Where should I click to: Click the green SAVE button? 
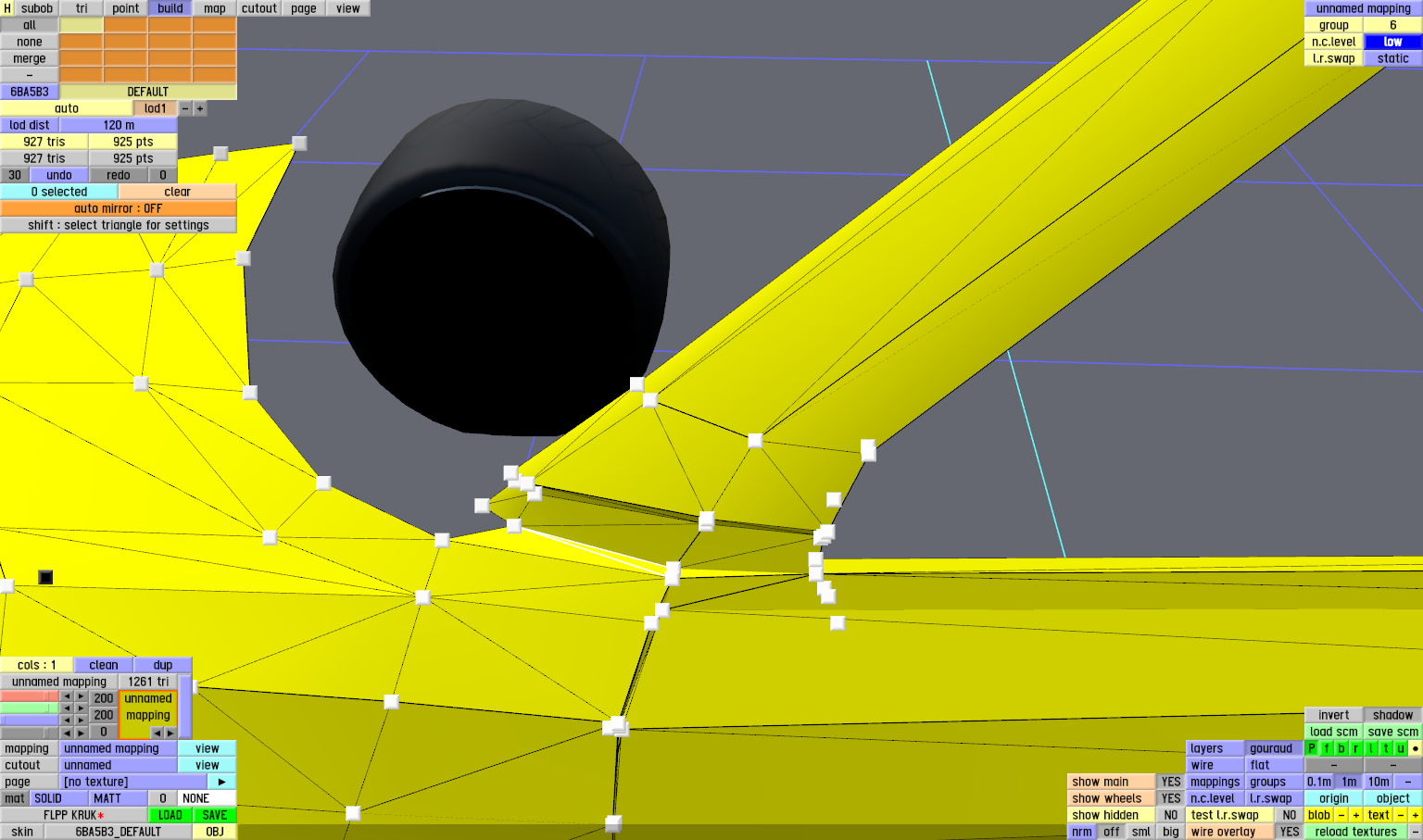(215, 815)
